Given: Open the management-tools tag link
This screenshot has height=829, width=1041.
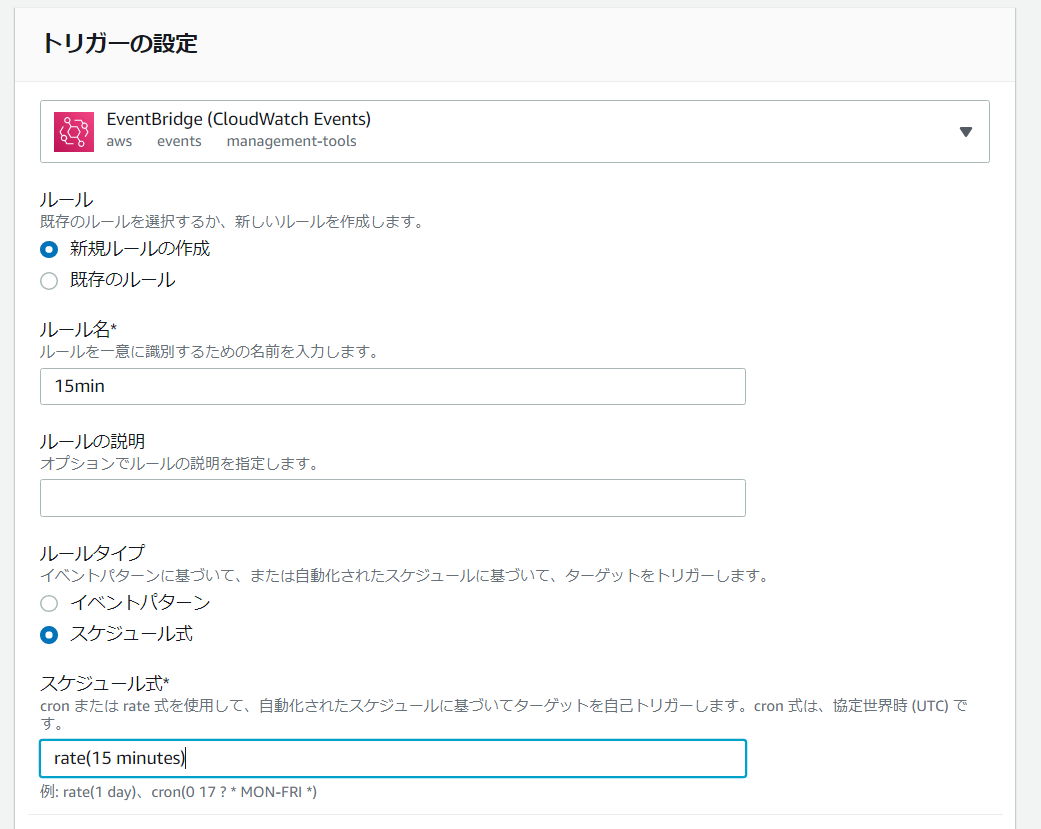Looking at the screenshot, I should coord(291,141).
